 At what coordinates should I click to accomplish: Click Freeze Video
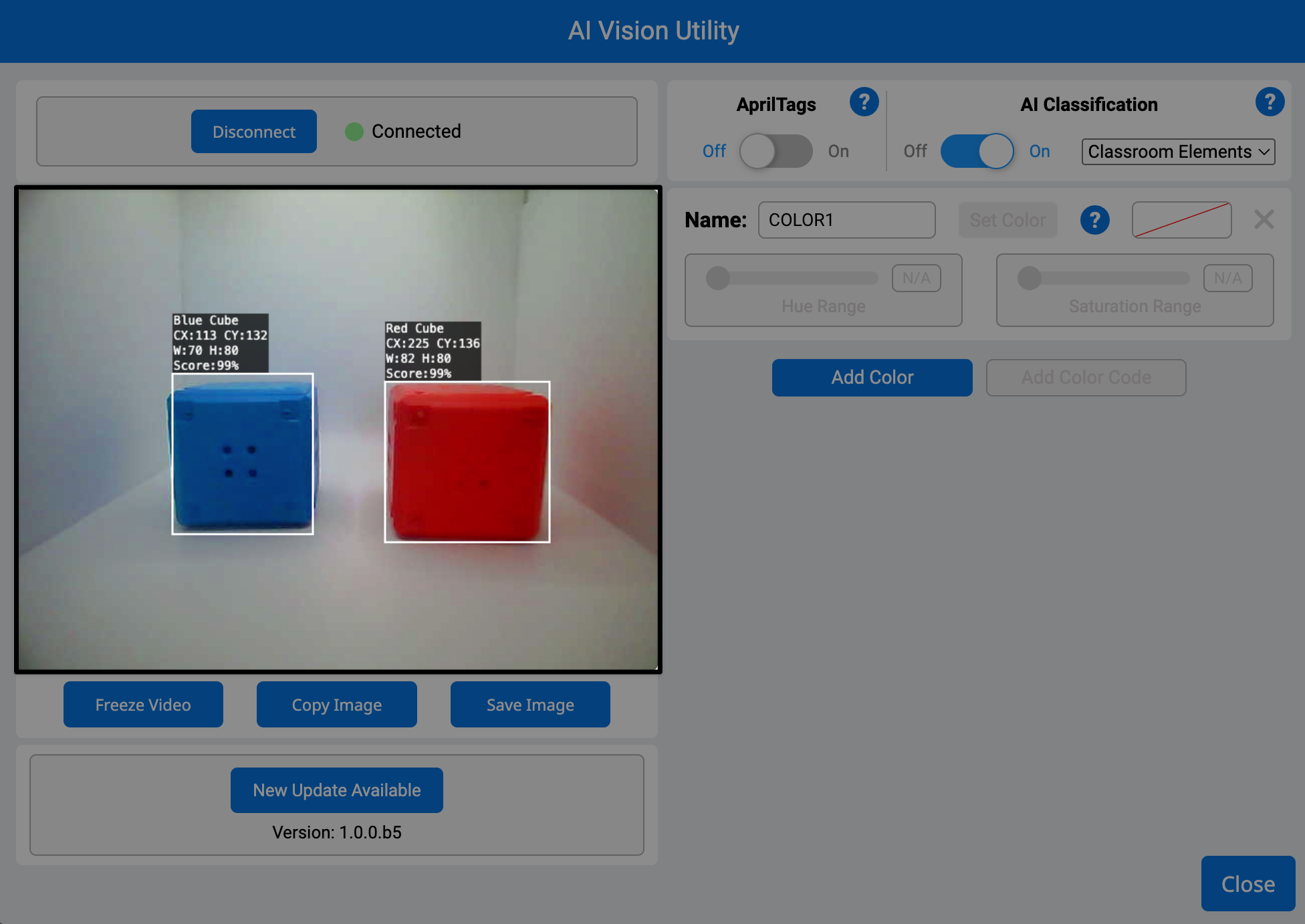click(143, 704)
